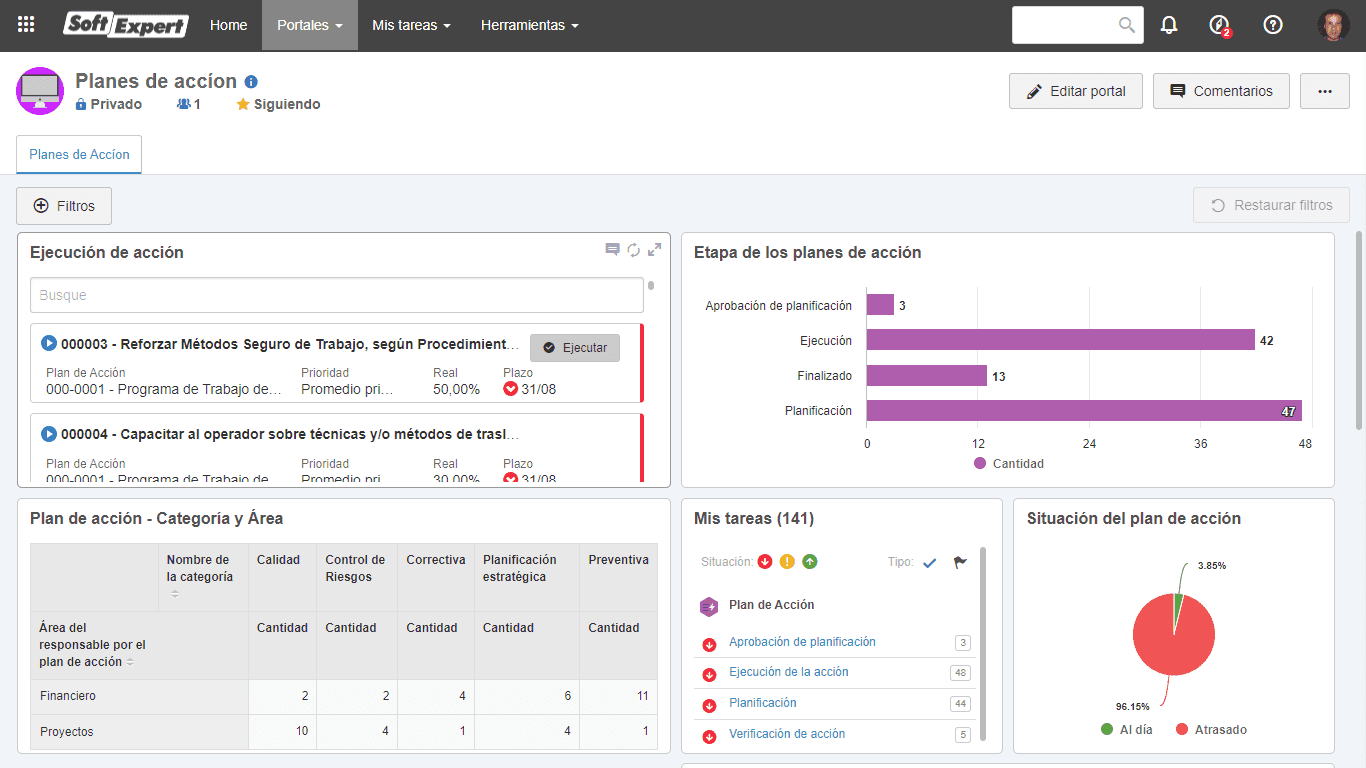Click red arrow beside Ejecución de la acción
Viewport: 1366px width, 768px height.
pos(710,675)
